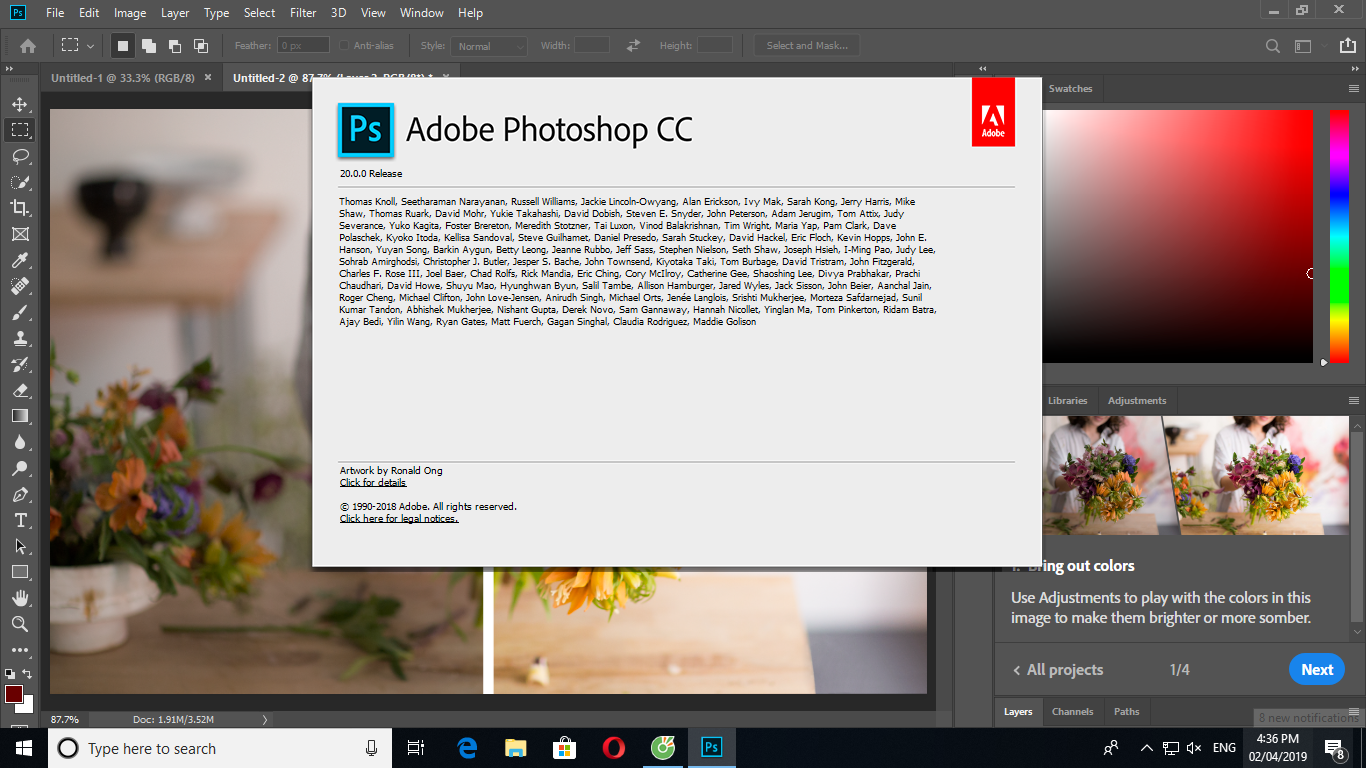This screenshot has height=768, width=1366.
Task: Select the Crop tool
Action: [x=20, y=208]
